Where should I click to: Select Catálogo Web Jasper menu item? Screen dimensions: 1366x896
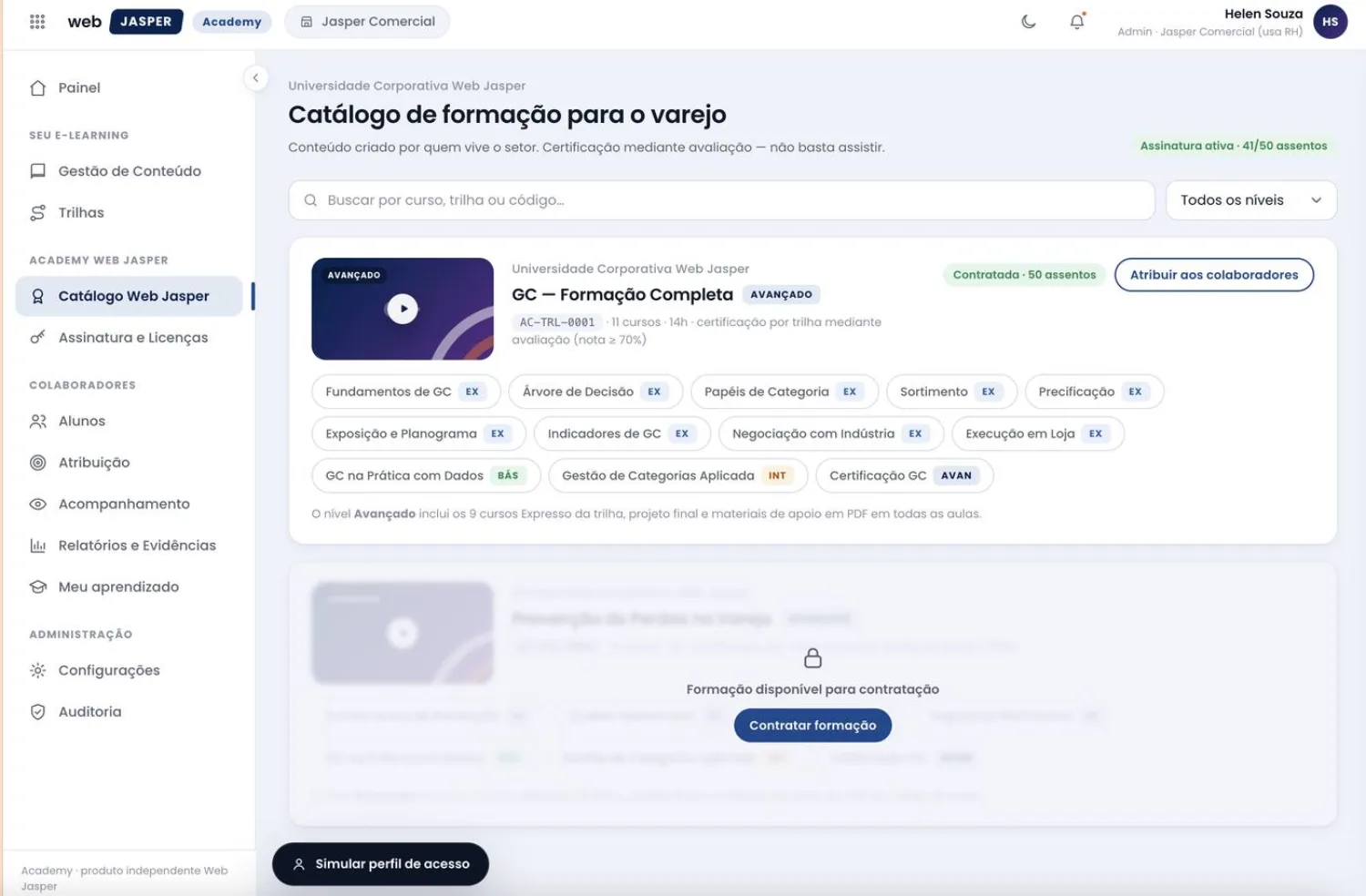129,296
